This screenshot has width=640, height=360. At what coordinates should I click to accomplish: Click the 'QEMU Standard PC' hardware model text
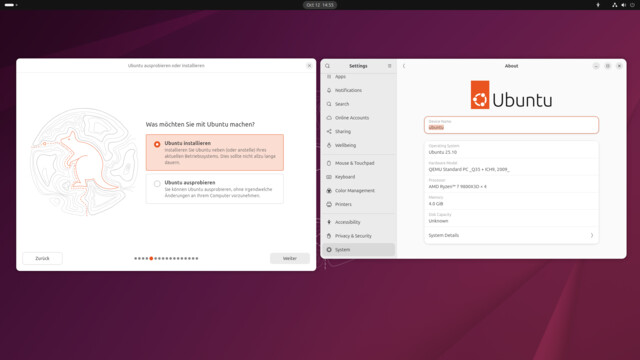[469, 169]
